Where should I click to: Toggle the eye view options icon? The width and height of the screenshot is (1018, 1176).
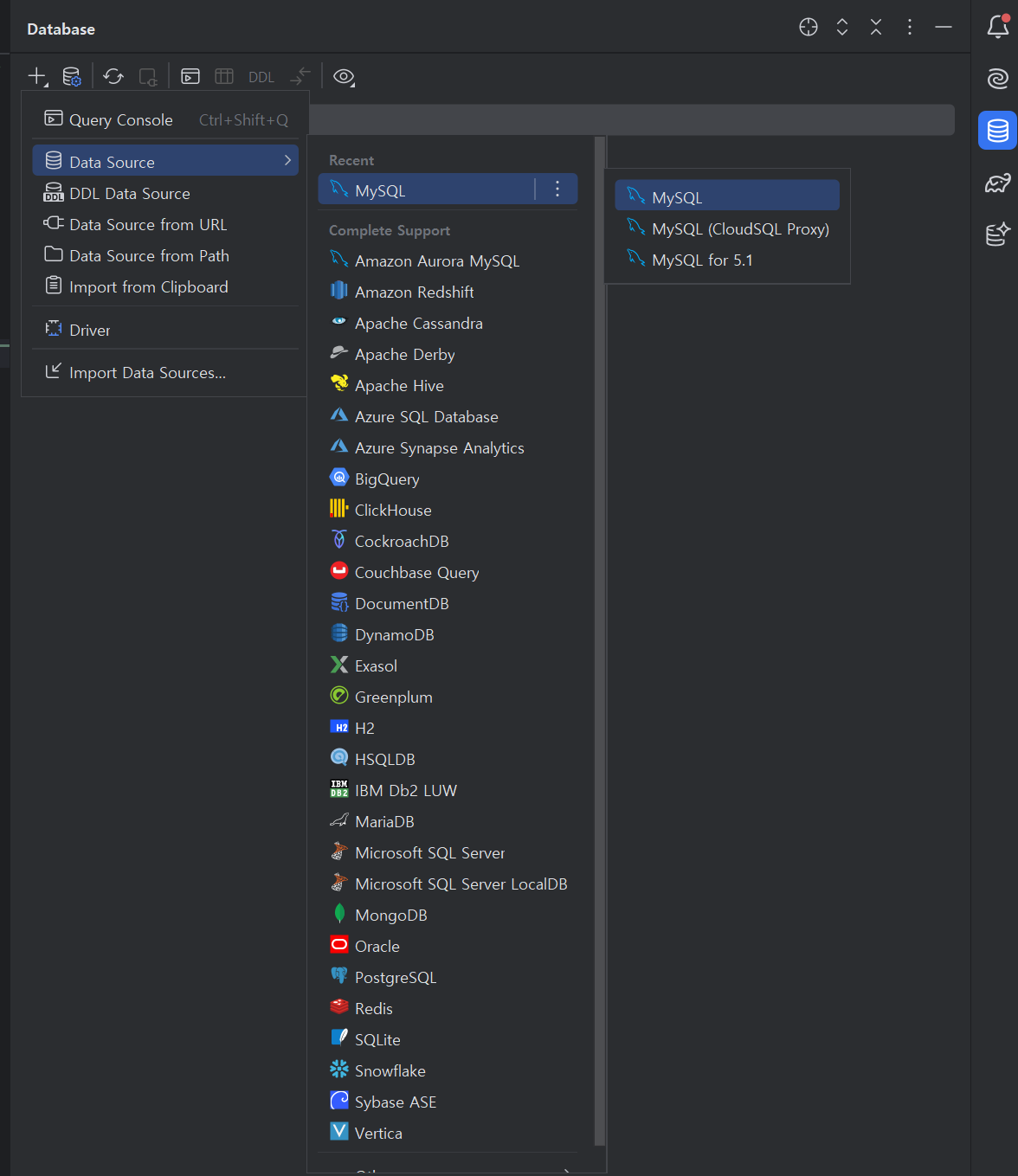(344, 76)
